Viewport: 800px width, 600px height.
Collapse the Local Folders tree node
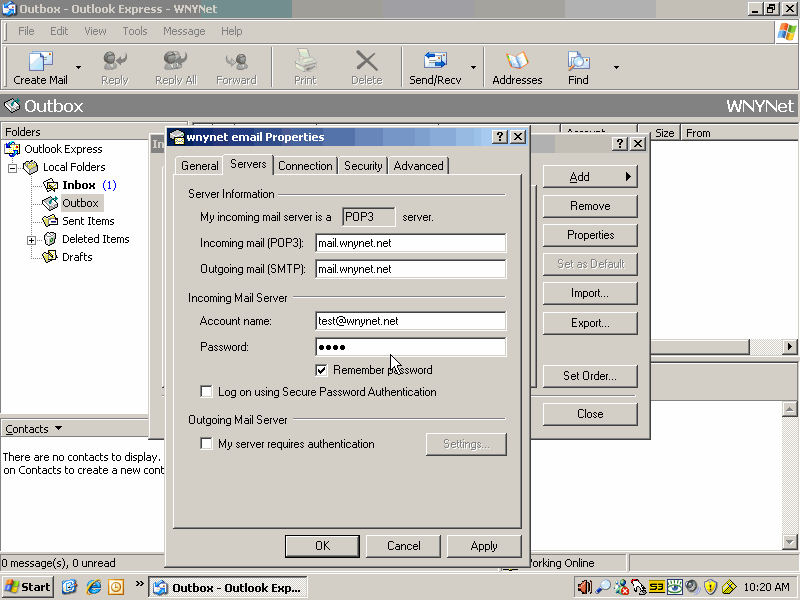pyautogui.click(x=13, y=167)
